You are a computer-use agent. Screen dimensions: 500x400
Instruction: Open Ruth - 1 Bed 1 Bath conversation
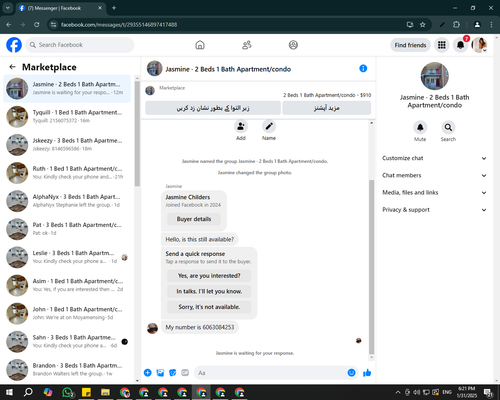click(67, 173)
